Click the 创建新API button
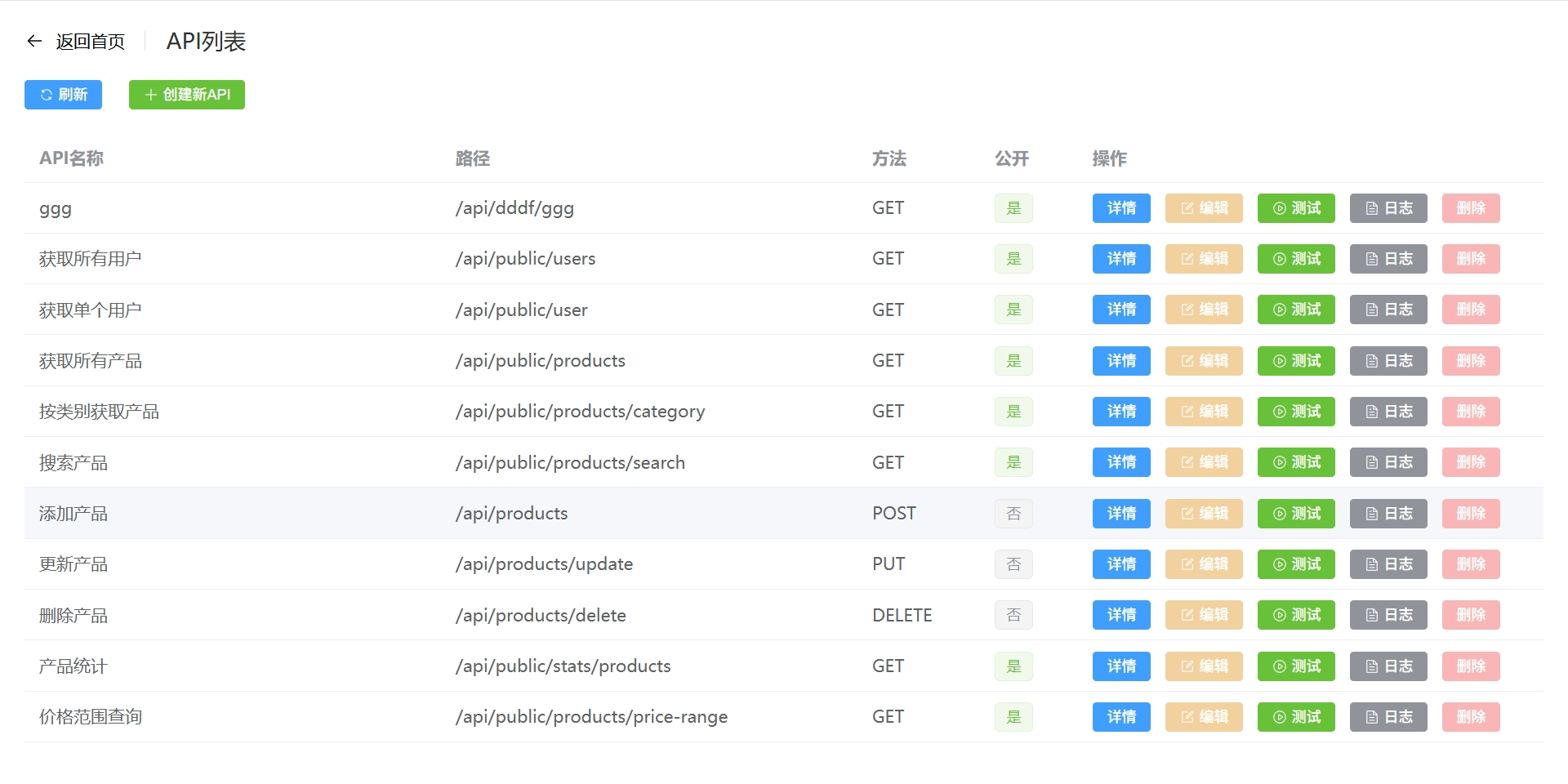The height and width of the screenshot is (784, 1568). 187,95
